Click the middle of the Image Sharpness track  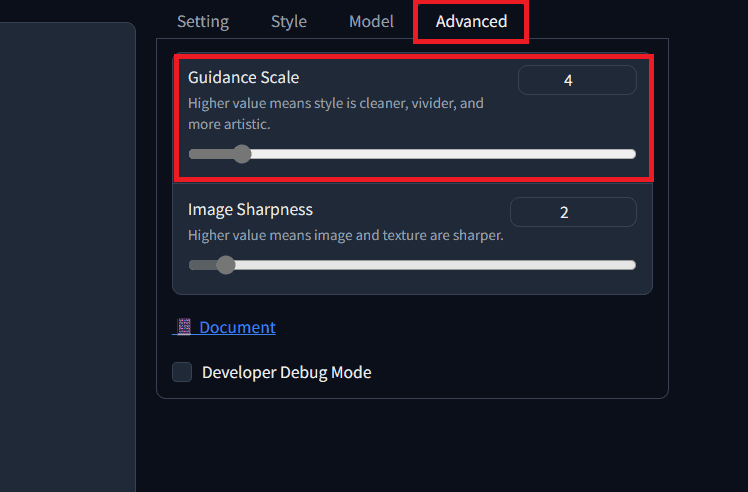pos(412,265)
